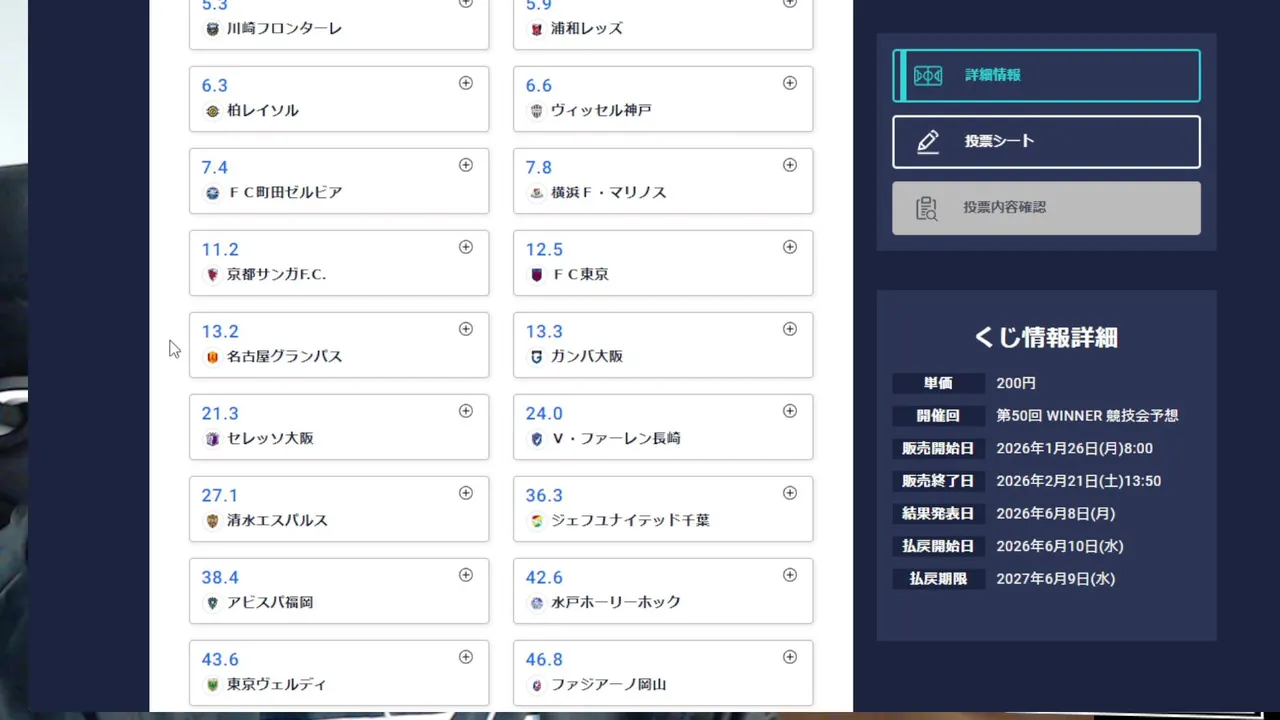Click the 名古屋グランパス team crest
The width and height of the screenshot is (1280, 720).
[212, 357]
